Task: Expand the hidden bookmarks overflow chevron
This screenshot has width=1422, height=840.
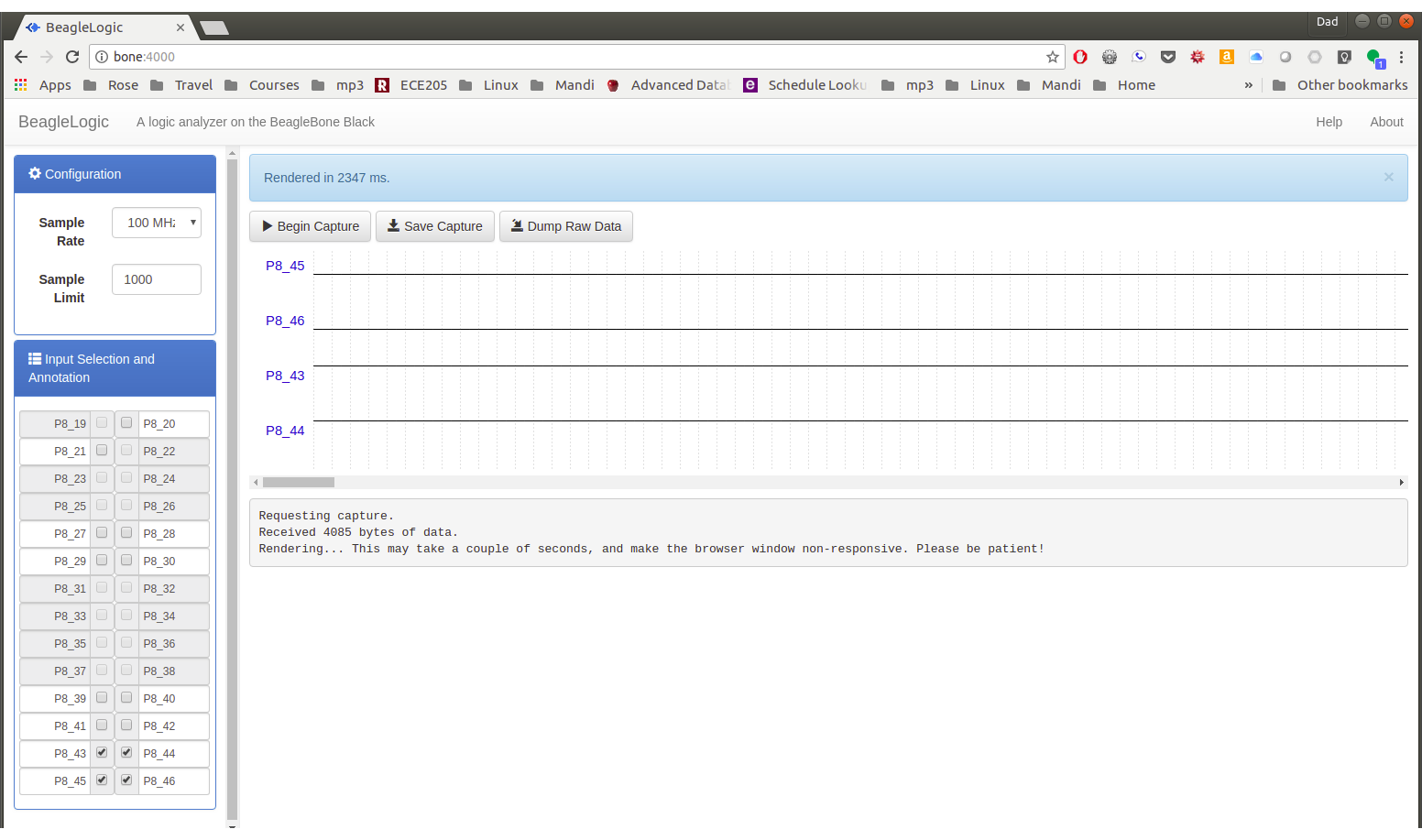Action: point(1248,85)
